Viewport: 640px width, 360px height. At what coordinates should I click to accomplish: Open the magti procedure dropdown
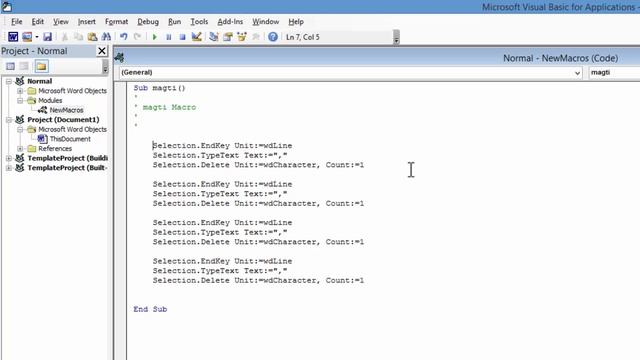(614, 72)
